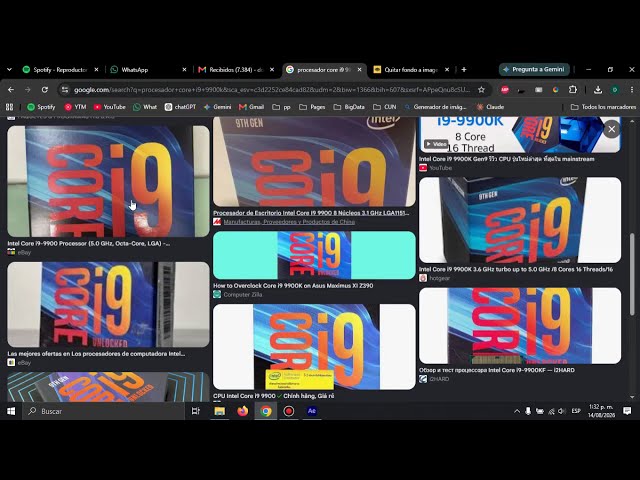Click the Manufacturas, Proveedores source link
This screenshot has width=640, height=480.
point(289,222)
